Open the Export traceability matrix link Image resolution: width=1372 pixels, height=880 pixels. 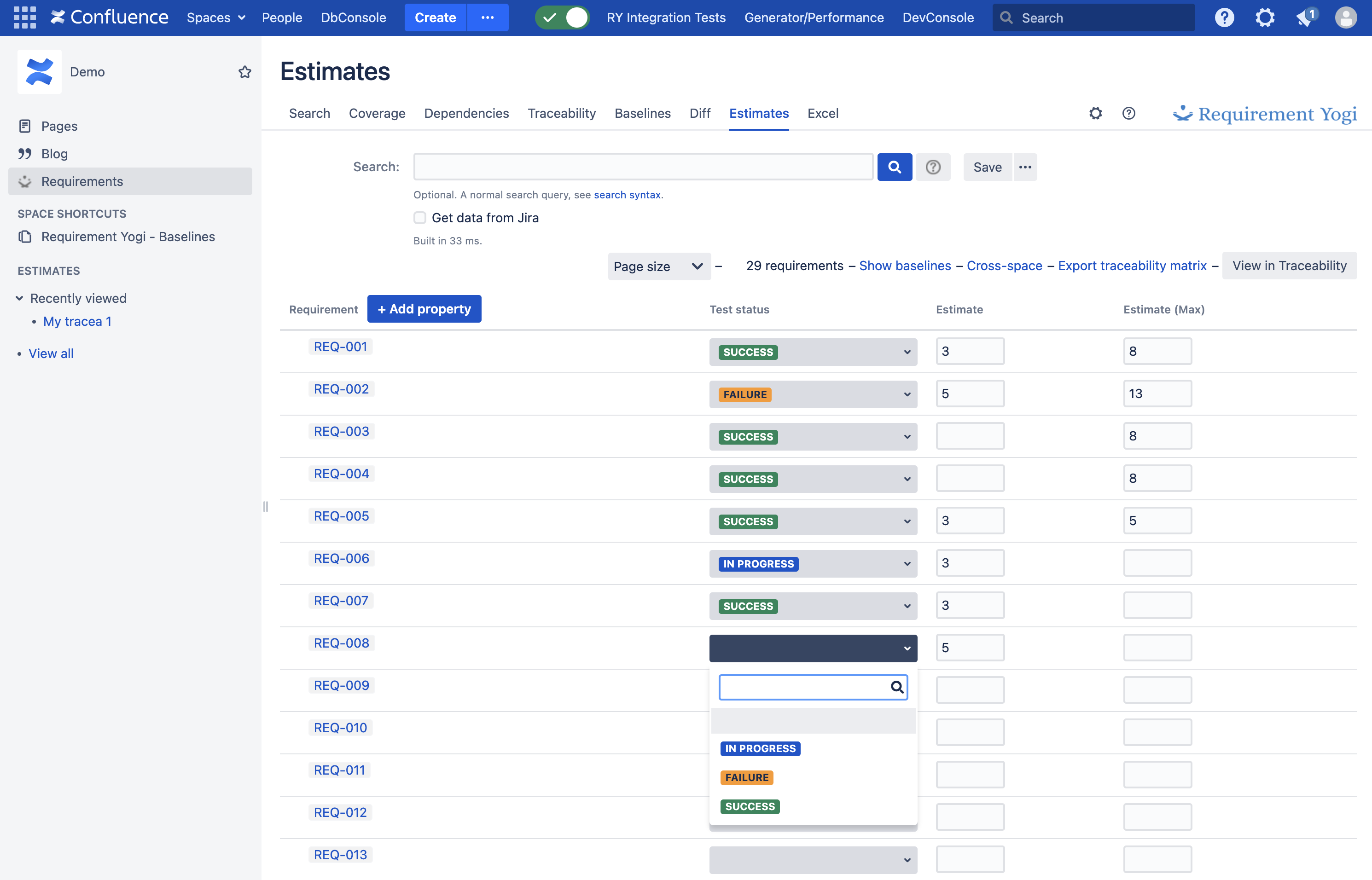click(x=1132, y=266)
